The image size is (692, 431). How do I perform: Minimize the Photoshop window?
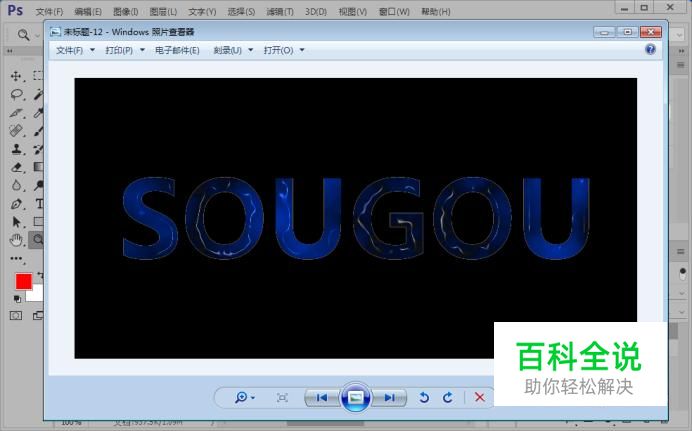pyautogui.click(x=624, y=8)
